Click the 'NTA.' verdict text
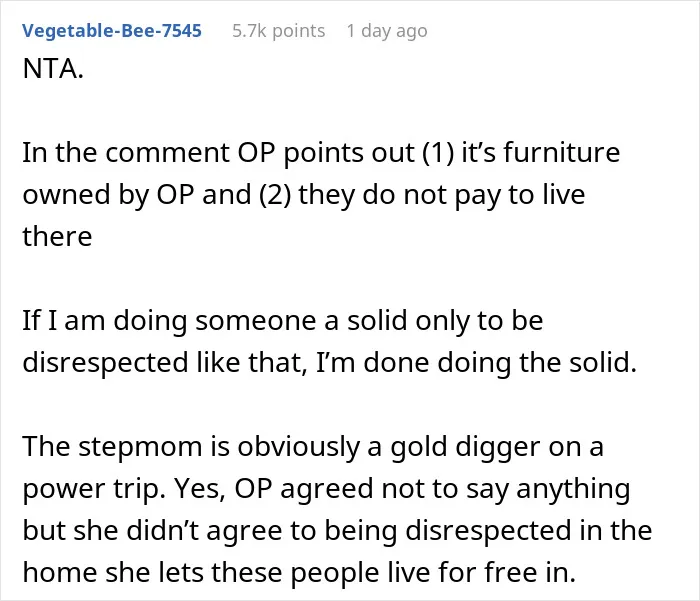 53,69
